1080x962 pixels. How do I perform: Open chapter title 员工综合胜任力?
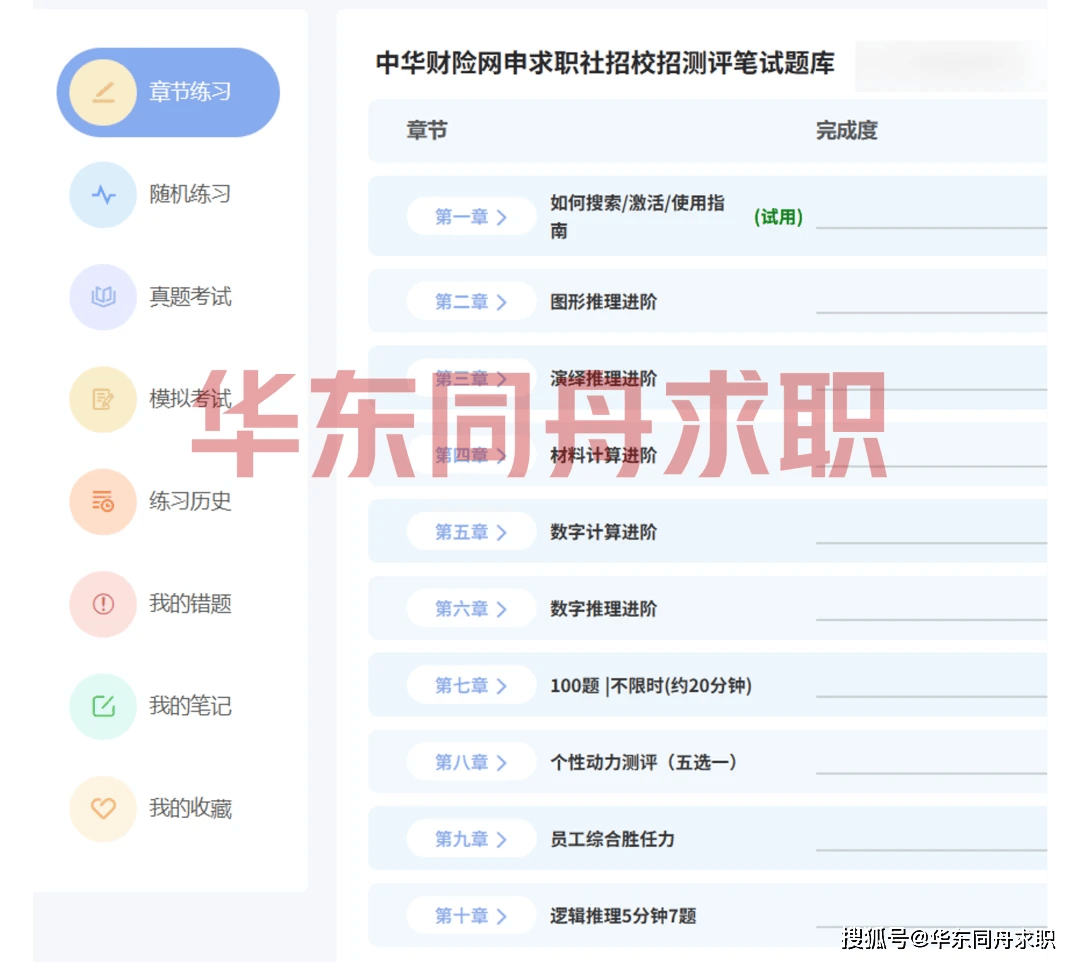point(612,839)
